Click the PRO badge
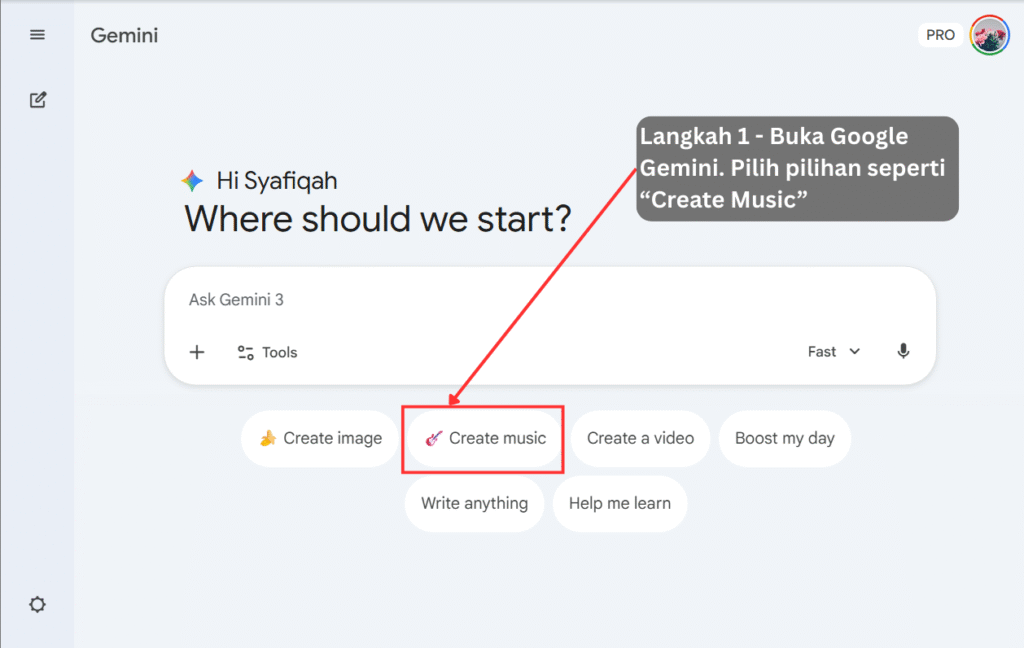Viewport: 1024px width, 648px height. (940, 35)
